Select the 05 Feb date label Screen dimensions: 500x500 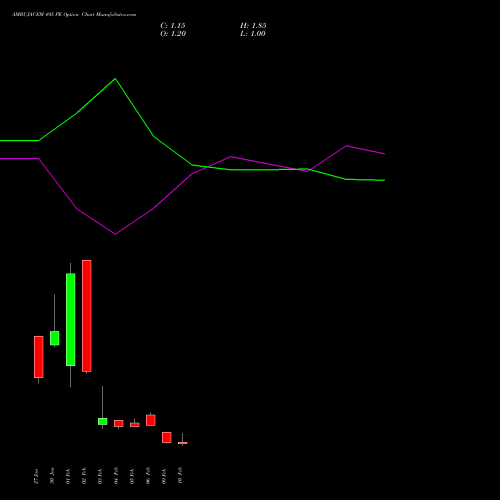coord(132,476)
